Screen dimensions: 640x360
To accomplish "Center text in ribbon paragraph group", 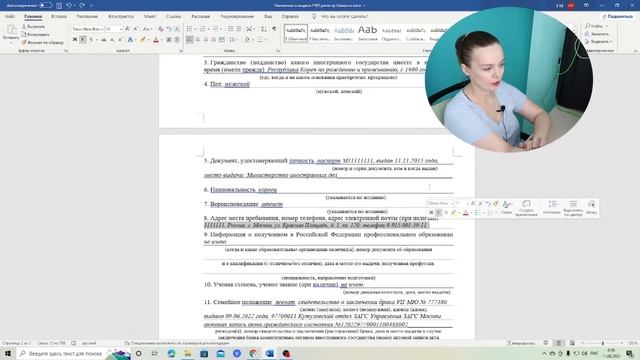I will pos(198,40).
